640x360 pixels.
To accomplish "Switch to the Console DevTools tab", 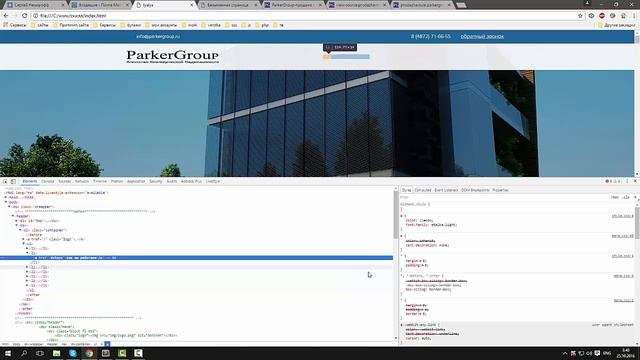I will (x=48, y=181).
